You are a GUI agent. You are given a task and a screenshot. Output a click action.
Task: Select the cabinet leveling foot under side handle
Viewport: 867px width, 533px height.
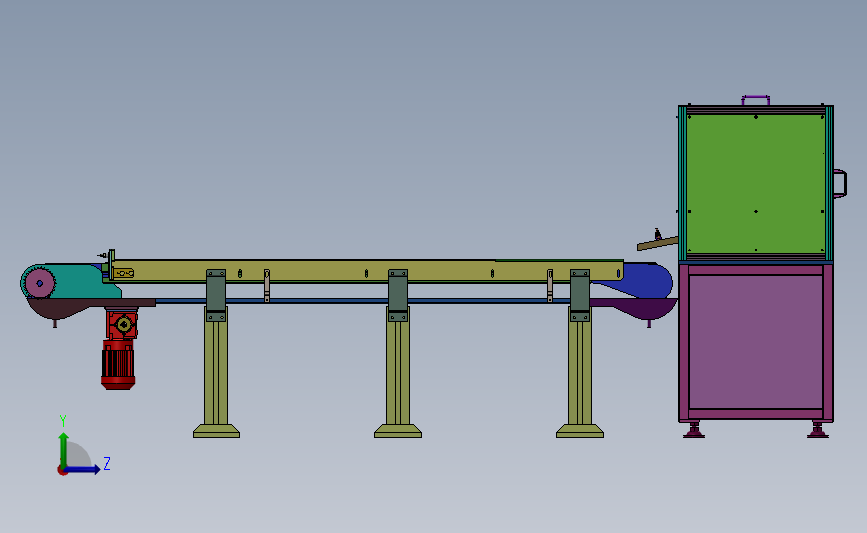pyautogui.click(x=818, y=430)
